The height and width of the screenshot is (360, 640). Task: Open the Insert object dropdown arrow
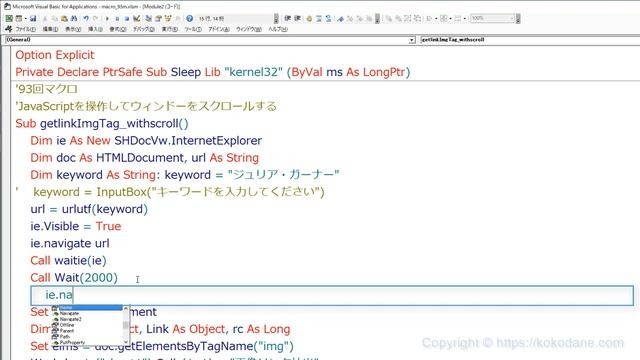click(x=25, y=18)
